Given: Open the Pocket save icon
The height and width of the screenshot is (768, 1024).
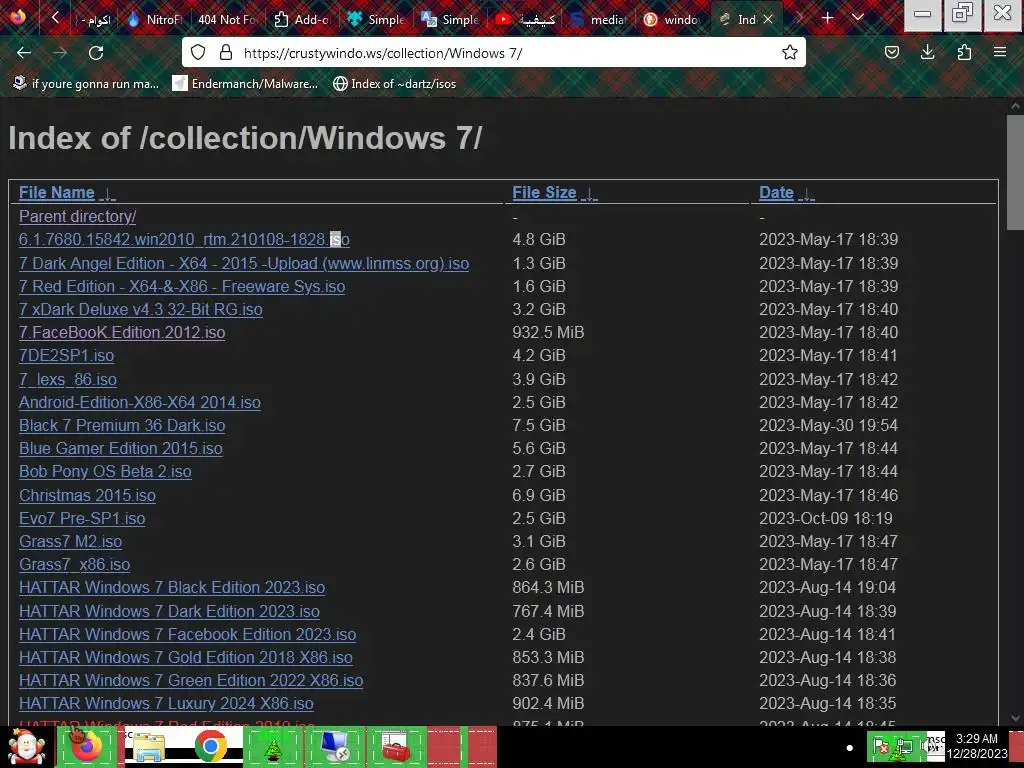Looking at the screenshot, I should (891, 53).
